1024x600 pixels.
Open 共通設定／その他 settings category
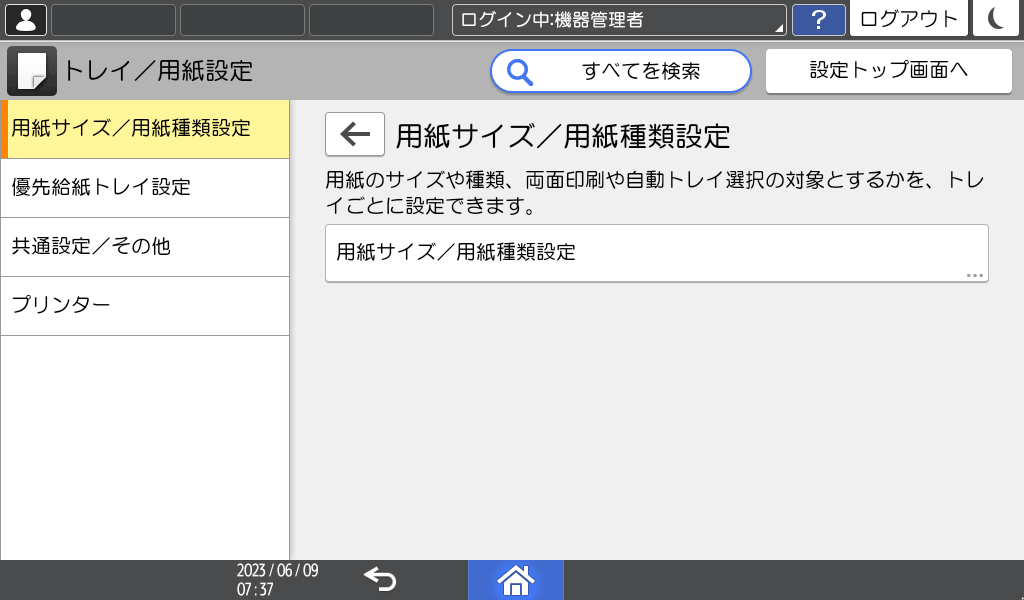145,246
